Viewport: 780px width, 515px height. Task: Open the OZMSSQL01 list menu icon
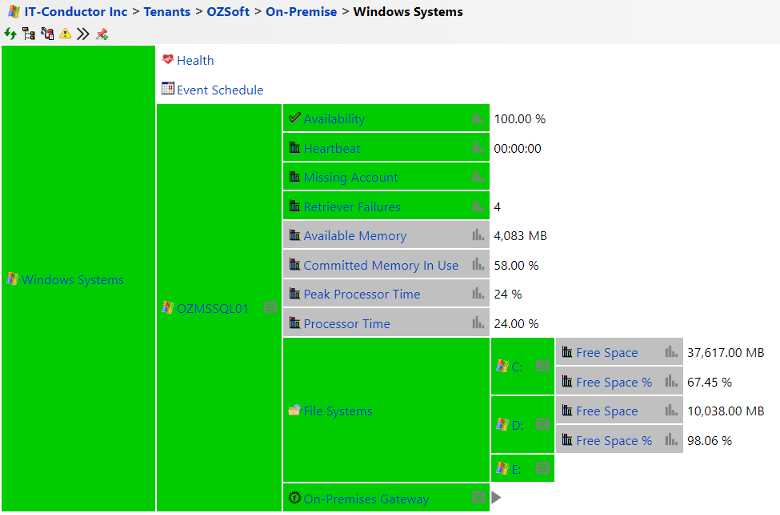click(270, 308)
